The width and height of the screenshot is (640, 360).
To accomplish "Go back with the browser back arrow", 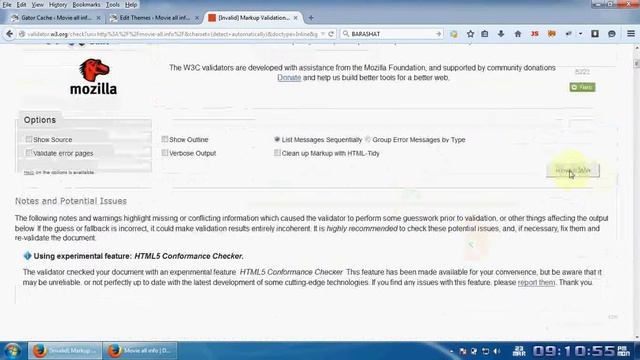I will 9,34.
